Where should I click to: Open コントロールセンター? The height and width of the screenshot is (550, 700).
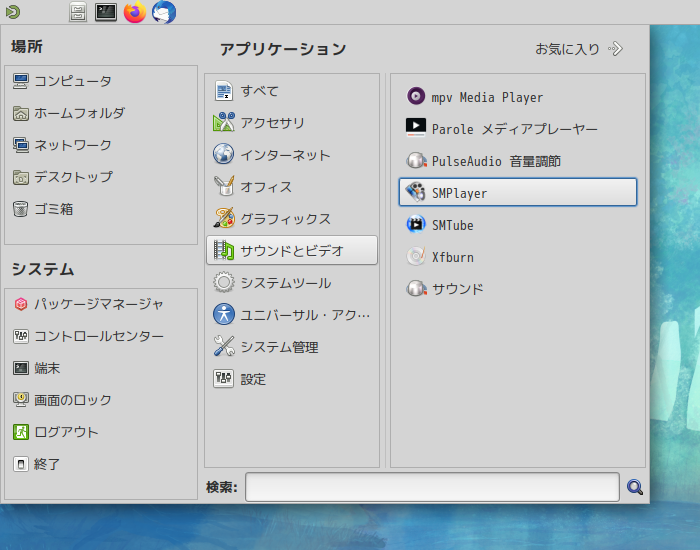click(101, 336)
